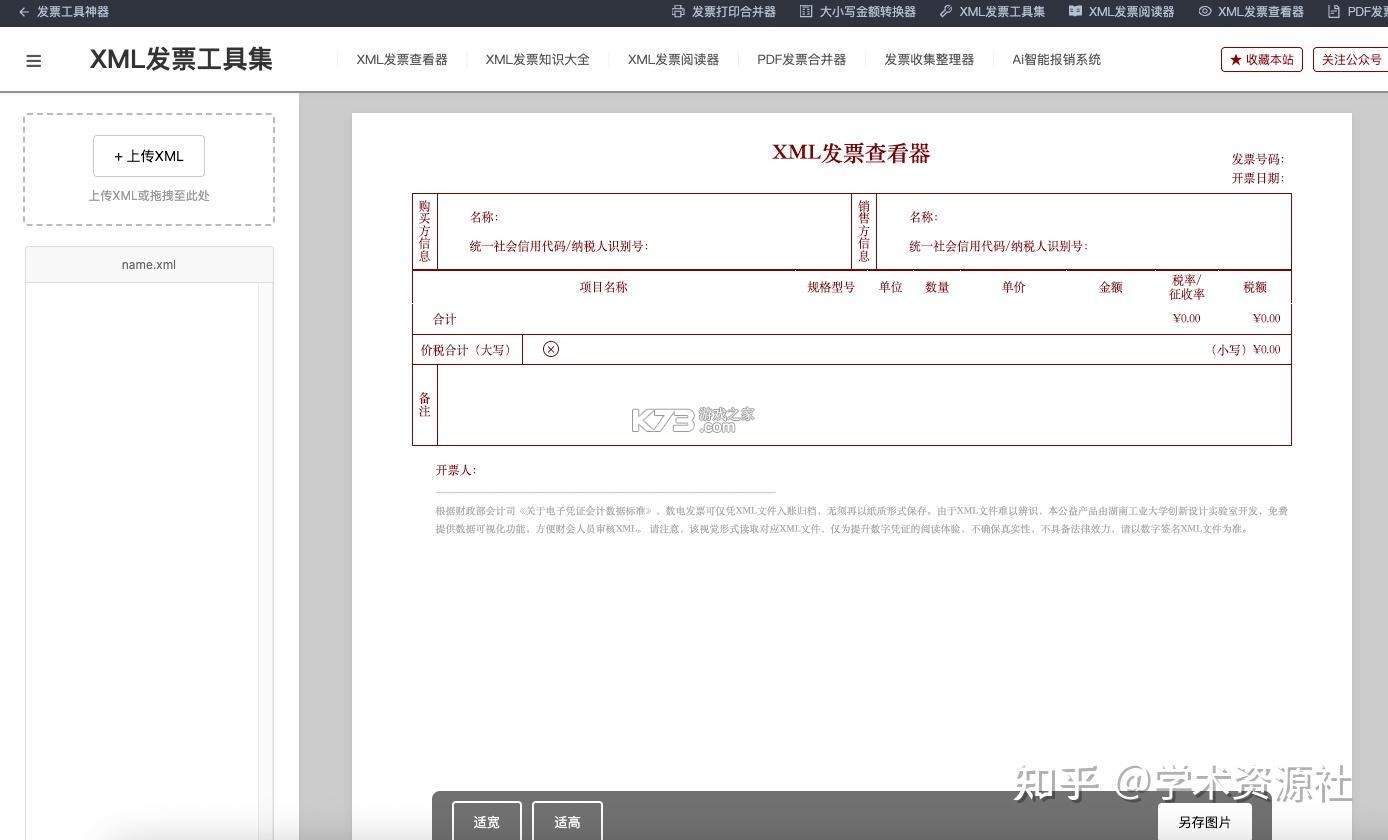Click the + 上传XML button
The image size is (1388, 840).
[149, 156]
